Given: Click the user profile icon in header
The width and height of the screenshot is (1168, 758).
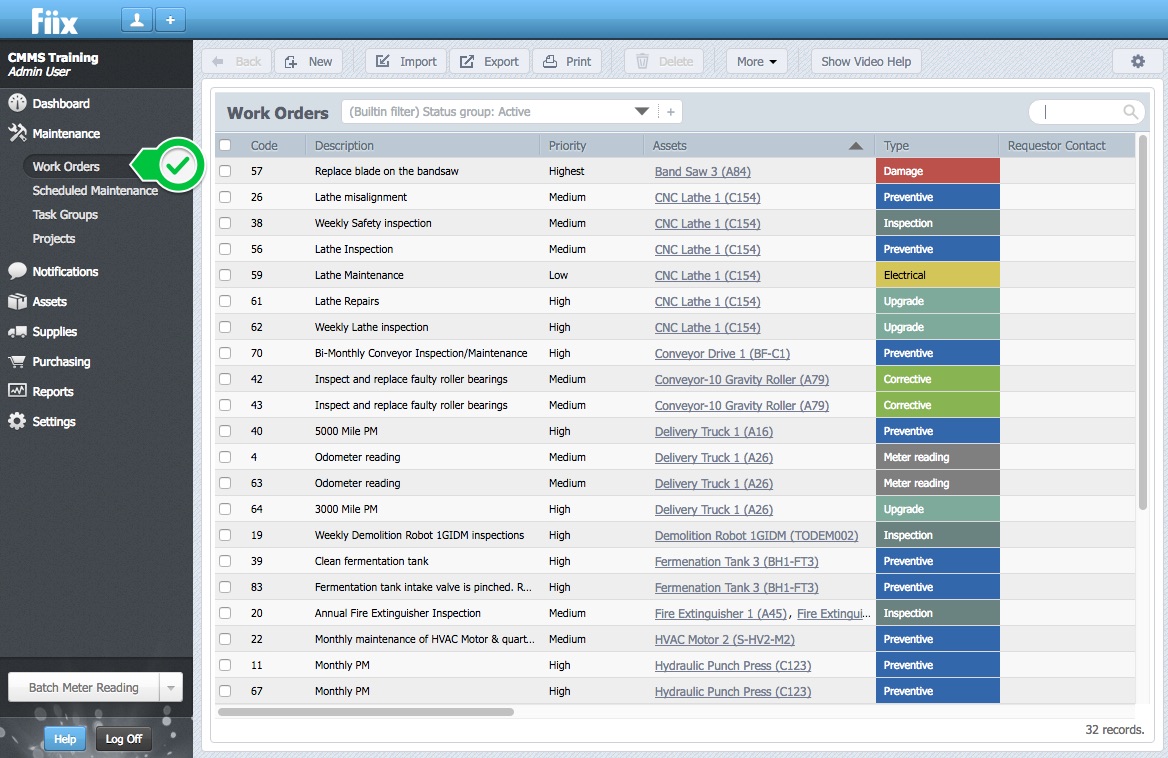Looking at the screenshot, I should 137,20.
